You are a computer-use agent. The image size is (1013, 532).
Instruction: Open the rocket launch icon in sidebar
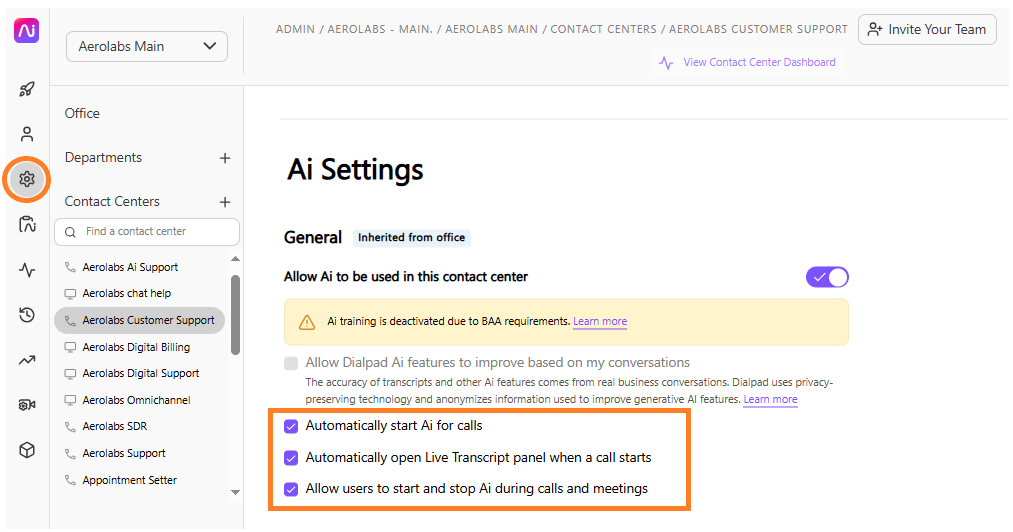[x=26, y=89]
